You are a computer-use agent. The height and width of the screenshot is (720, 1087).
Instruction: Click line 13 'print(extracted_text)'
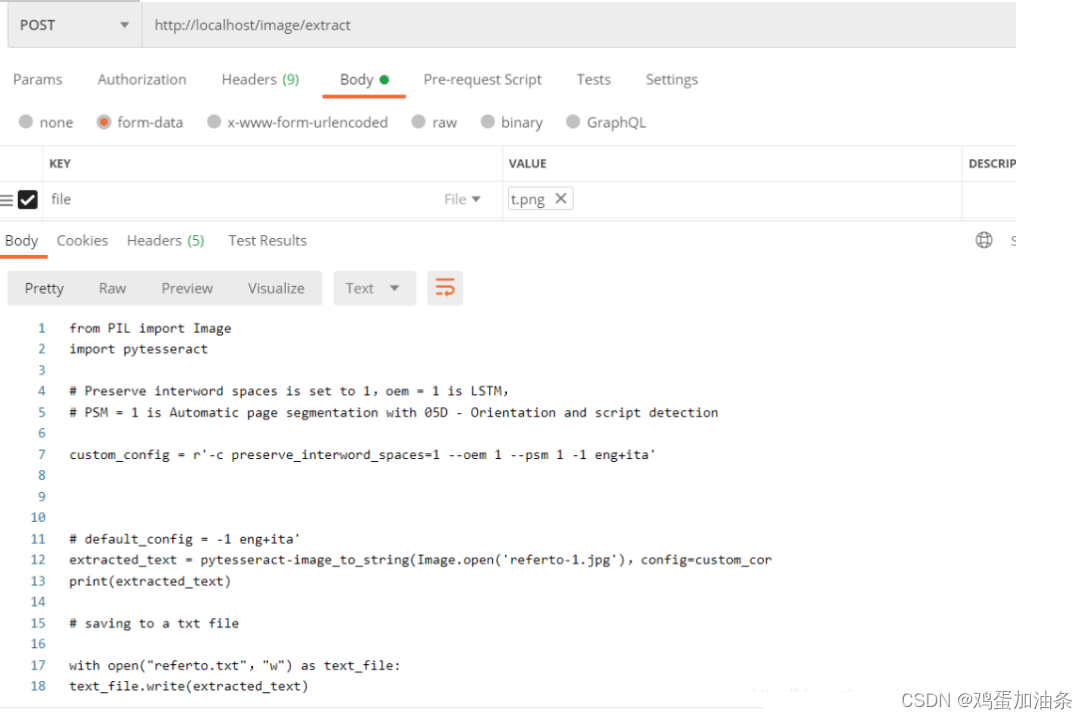point(150,581)
